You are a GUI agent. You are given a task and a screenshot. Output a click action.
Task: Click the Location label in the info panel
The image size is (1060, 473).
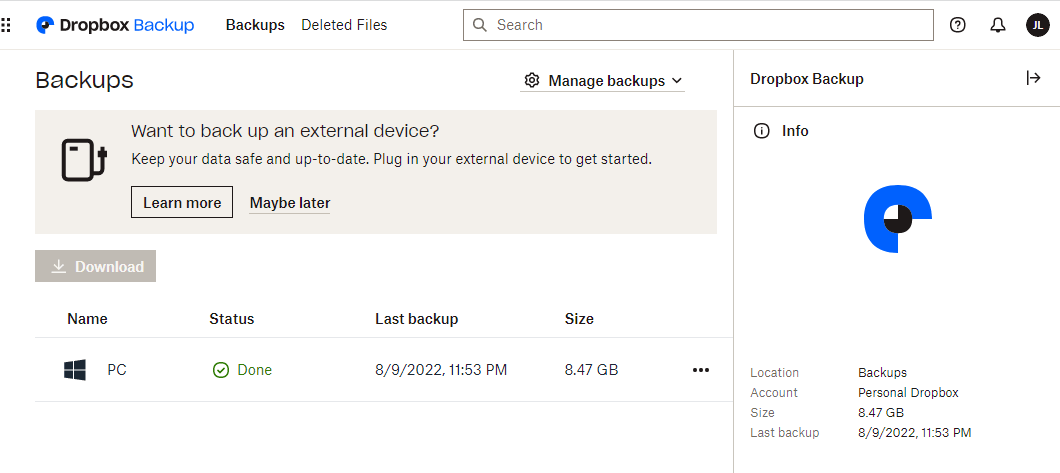pyautogui.click(x=775, y=373)
